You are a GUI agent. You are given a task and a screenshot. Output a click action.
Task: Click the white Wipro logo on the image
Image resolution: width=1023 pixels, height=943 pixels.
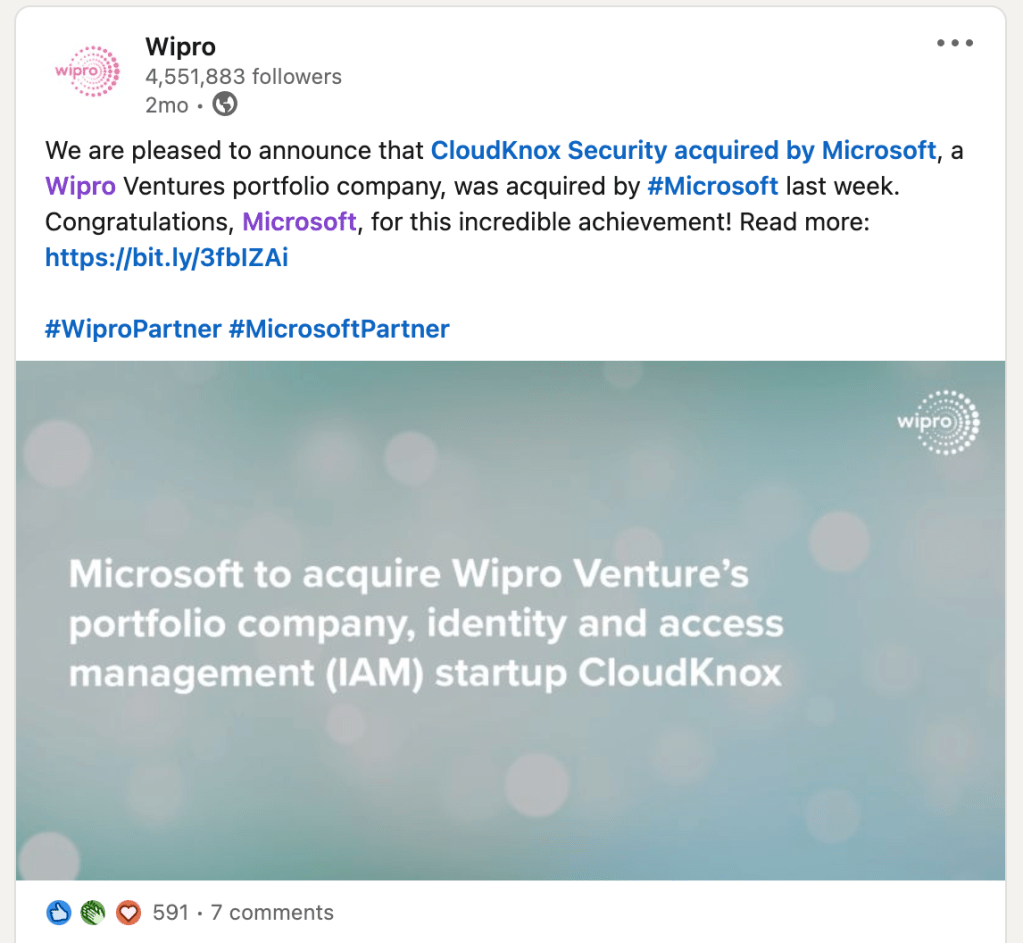click(x=938, y=421)
